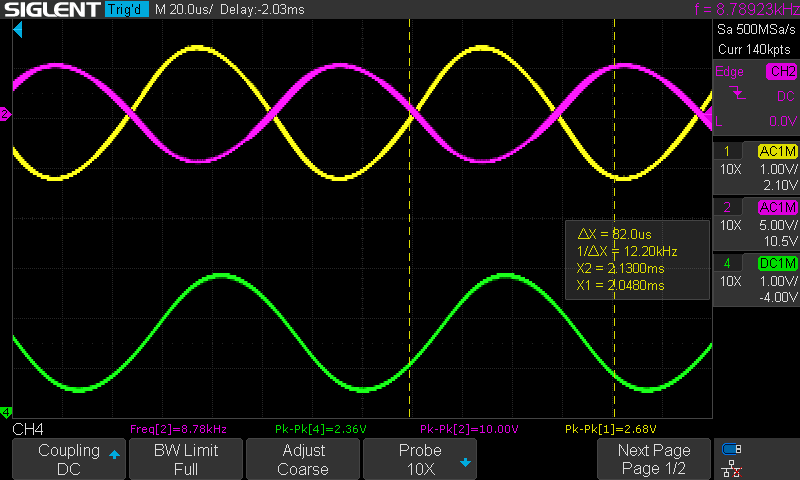Open the Coupling DC softkey menu
The image size is (800, 480).
[x=69, y=459]
